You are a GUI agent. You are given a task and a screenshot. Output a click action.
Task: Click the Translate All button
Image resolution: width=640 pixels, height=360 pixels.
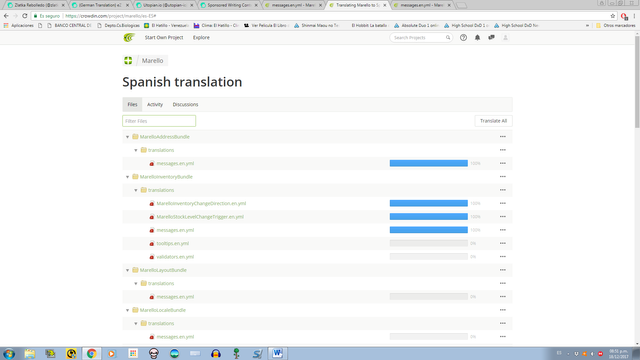[493, 121]
